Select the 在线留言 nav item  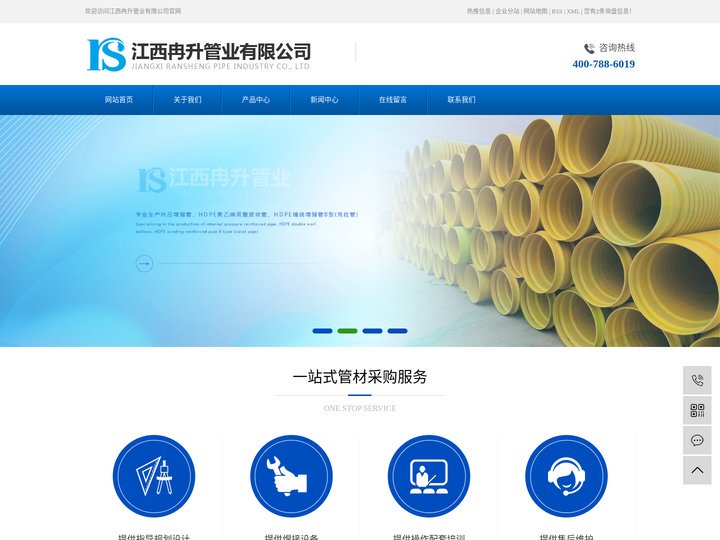pos(393,100)
